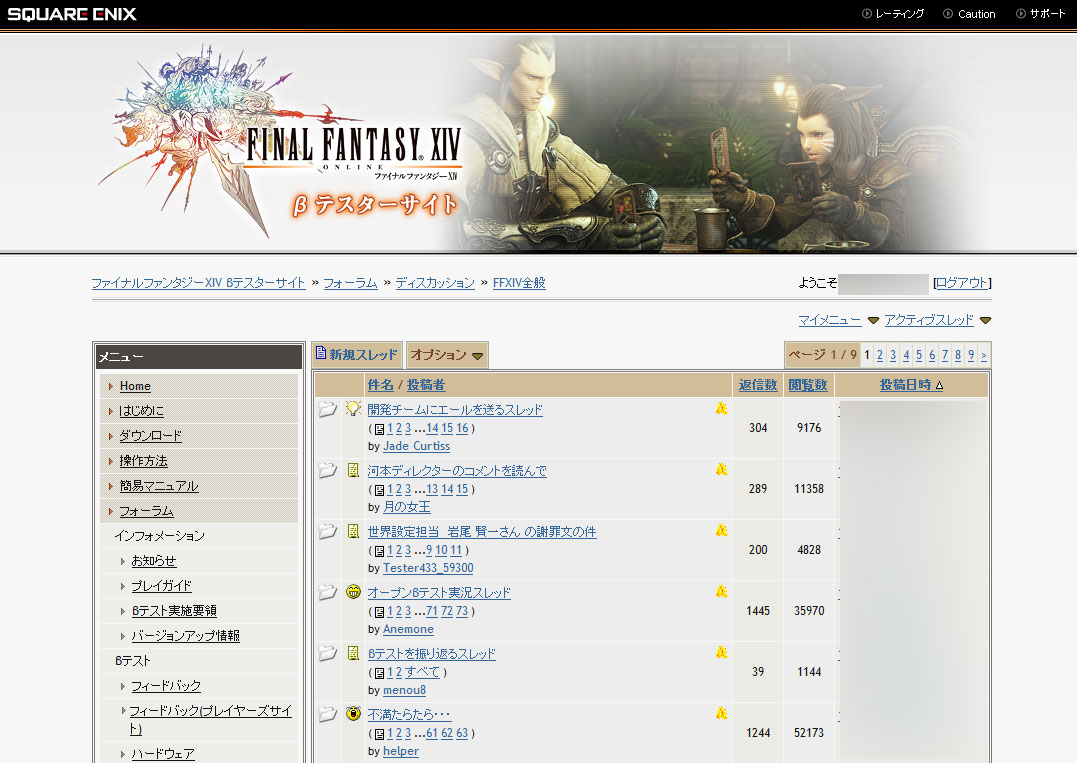Click すべて link in βテストを振り返るスレッド
The image size is (1077, 763).
point(422,672)
